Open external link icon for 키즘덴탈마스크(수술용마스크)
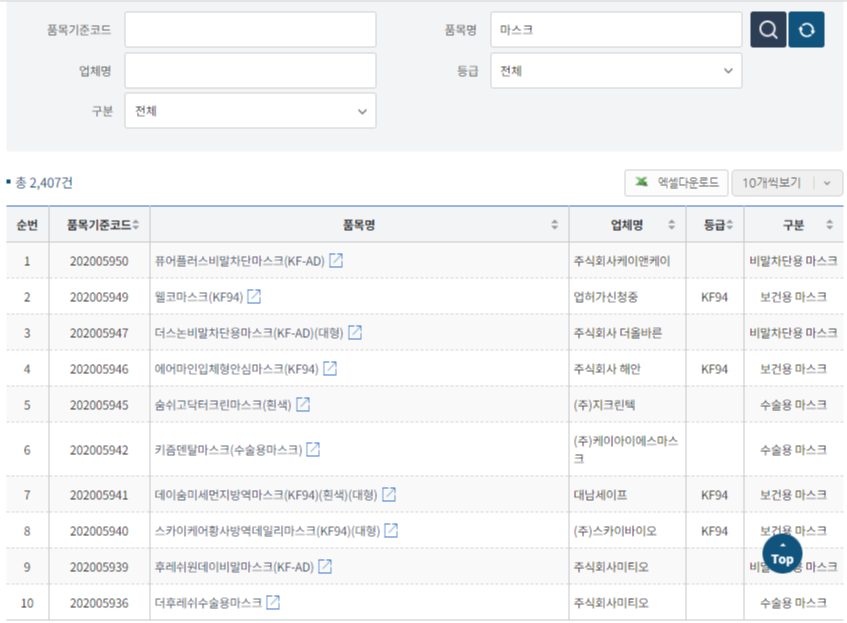The height and width of the screenshot is (623, 847). [313, 449]
